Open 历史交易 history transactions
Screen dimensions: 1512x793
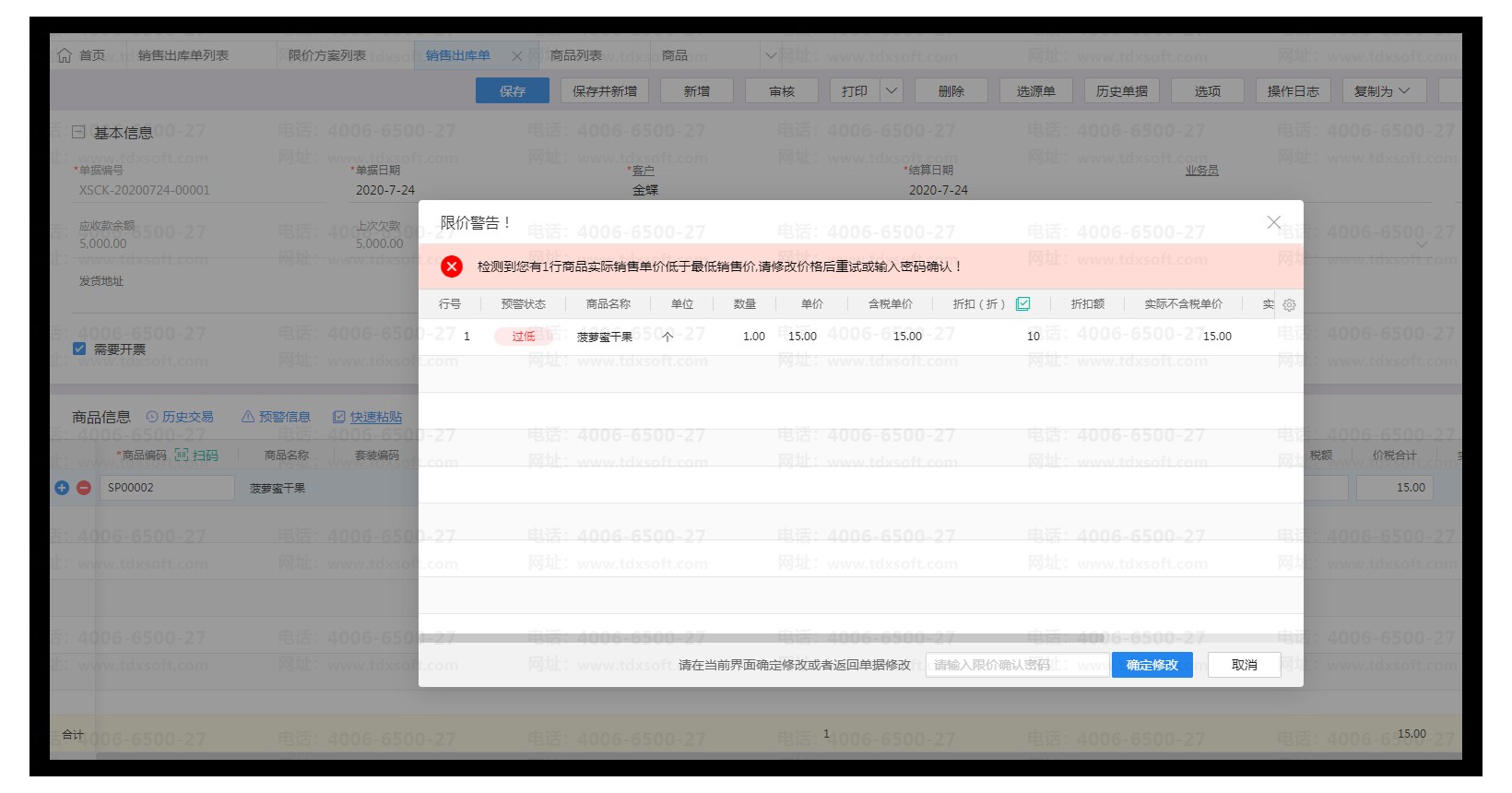pos(180,417)
